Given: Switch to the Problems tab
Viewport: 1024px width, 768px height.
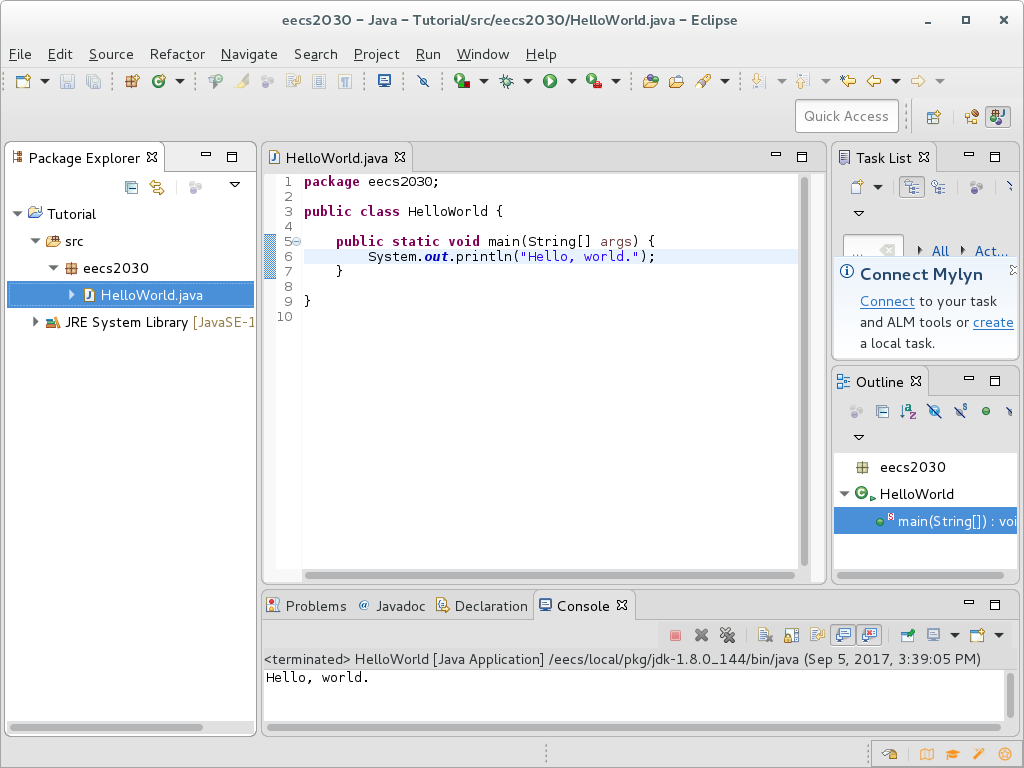Looking at the screenshot, I should pos(307,606).
